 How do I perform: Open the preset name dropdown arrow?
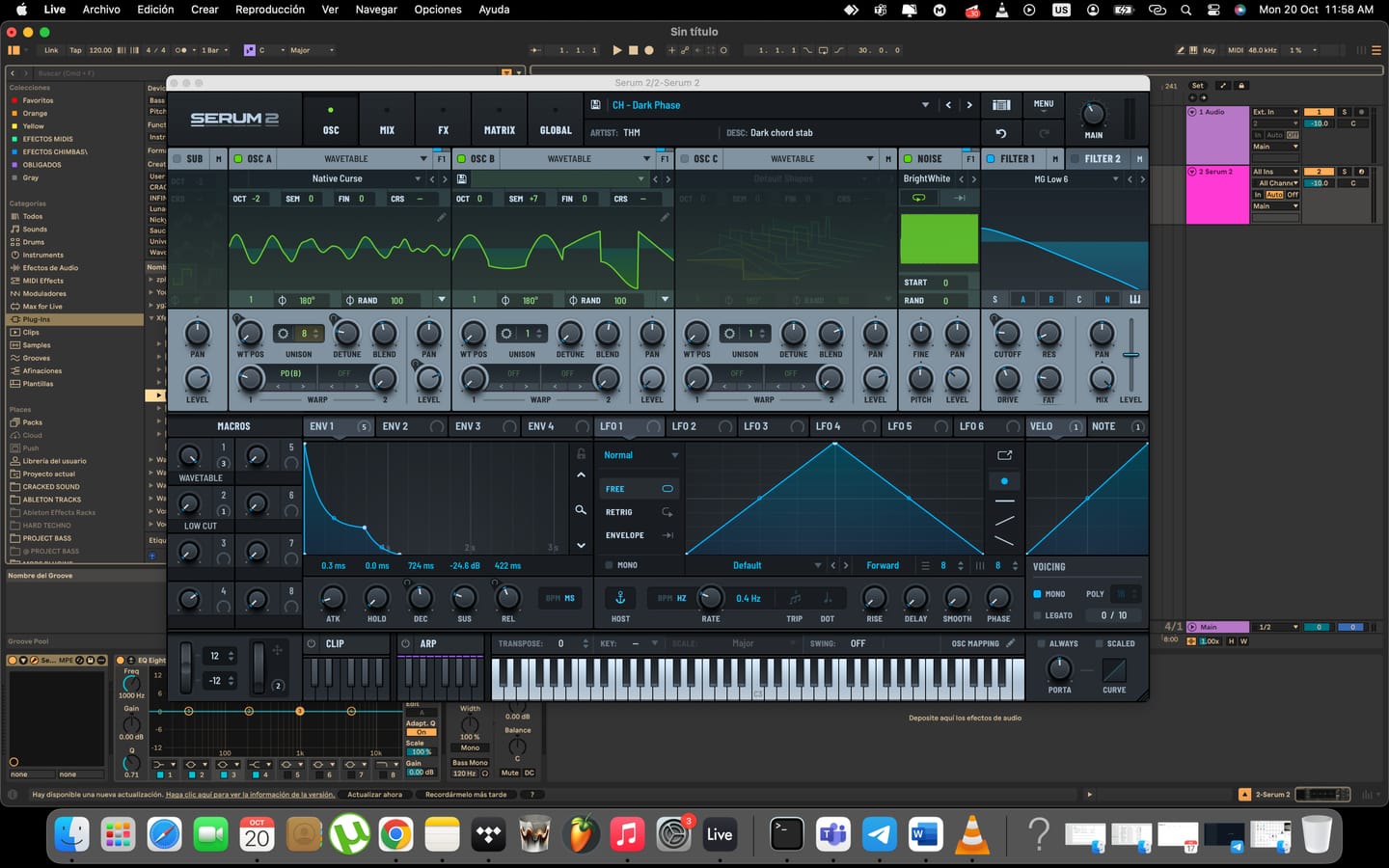tap(925, 105)
